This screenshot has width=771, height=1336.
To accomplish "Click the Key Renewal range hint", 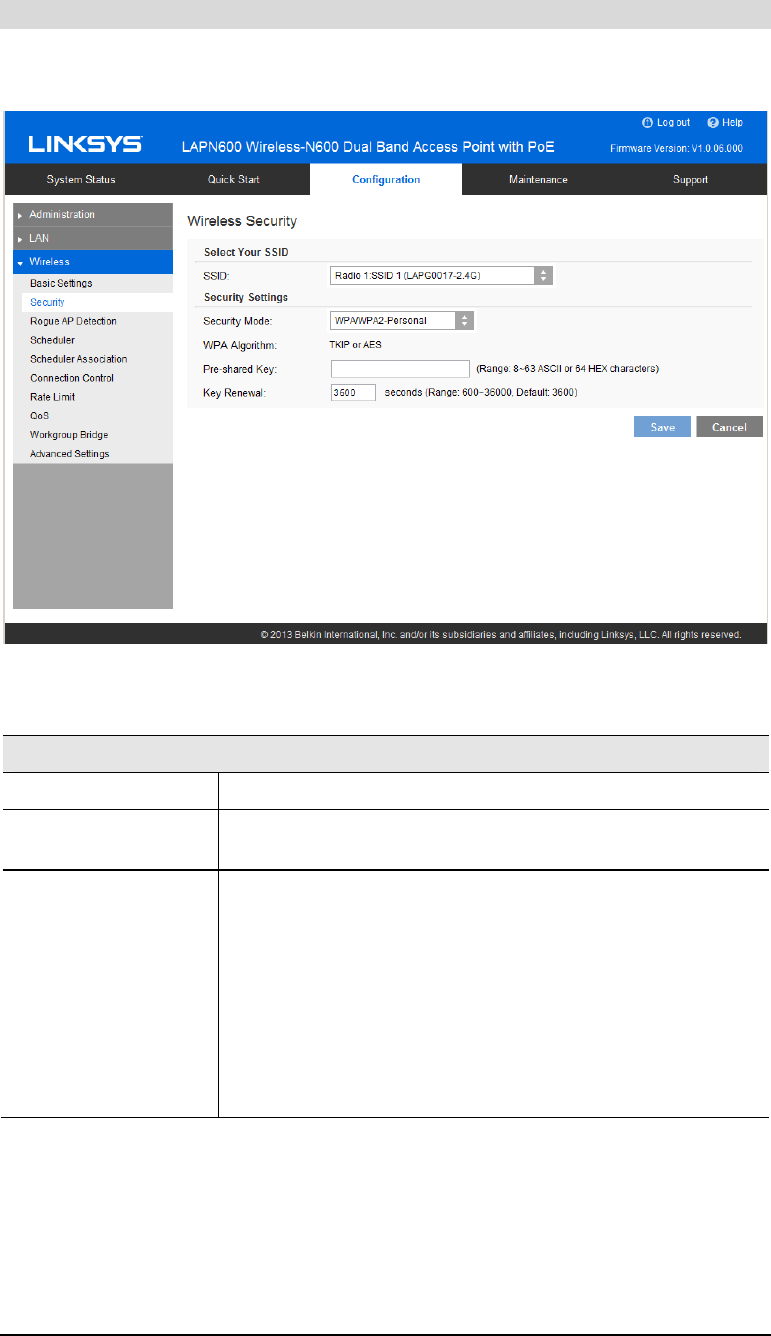I will (481, 392).
